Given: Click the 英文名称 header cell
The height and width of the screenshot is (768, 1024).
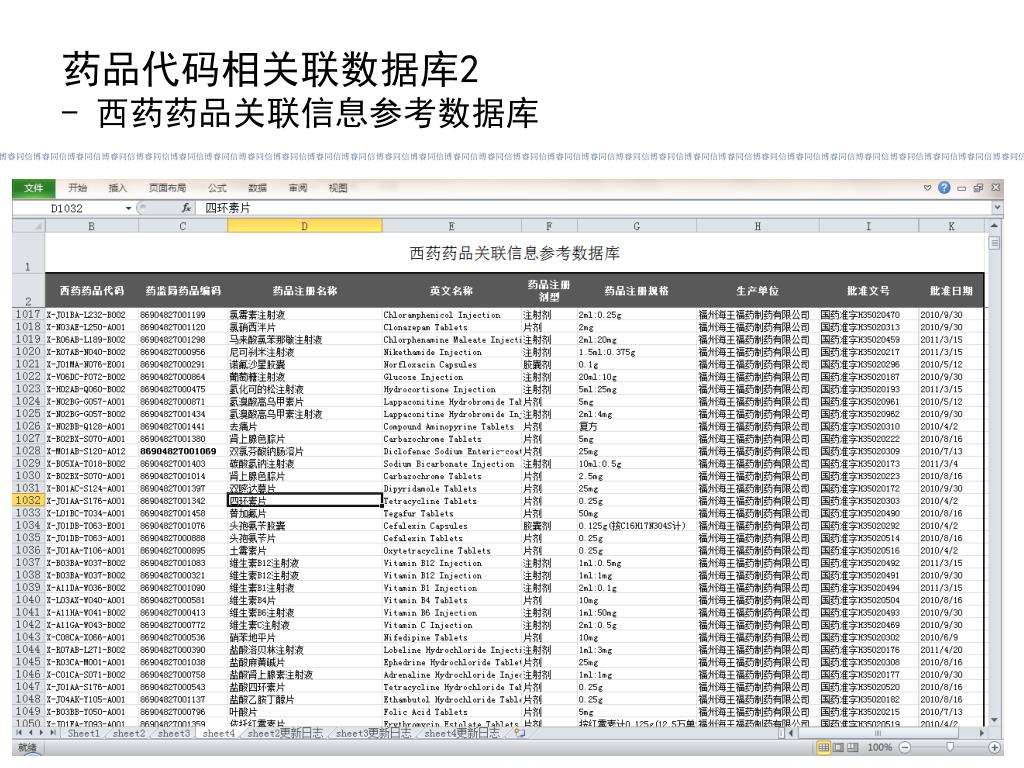Looking at the screenshot, I should pyautogui.click(x=451, y=291).
